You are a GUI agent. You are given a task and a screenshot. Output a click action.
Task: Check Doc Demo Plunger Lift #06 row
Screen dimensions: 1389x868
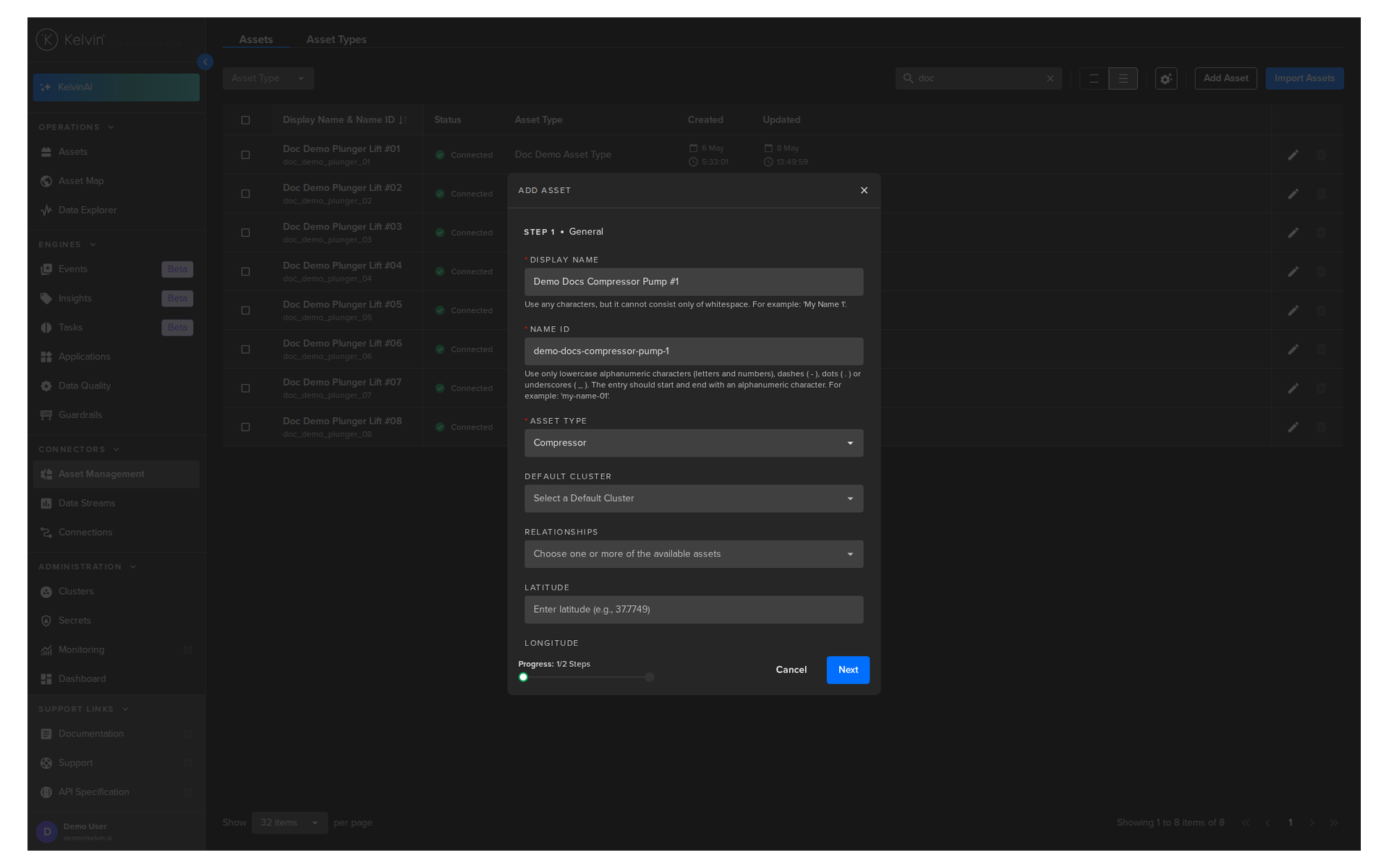tap(245, 349)
